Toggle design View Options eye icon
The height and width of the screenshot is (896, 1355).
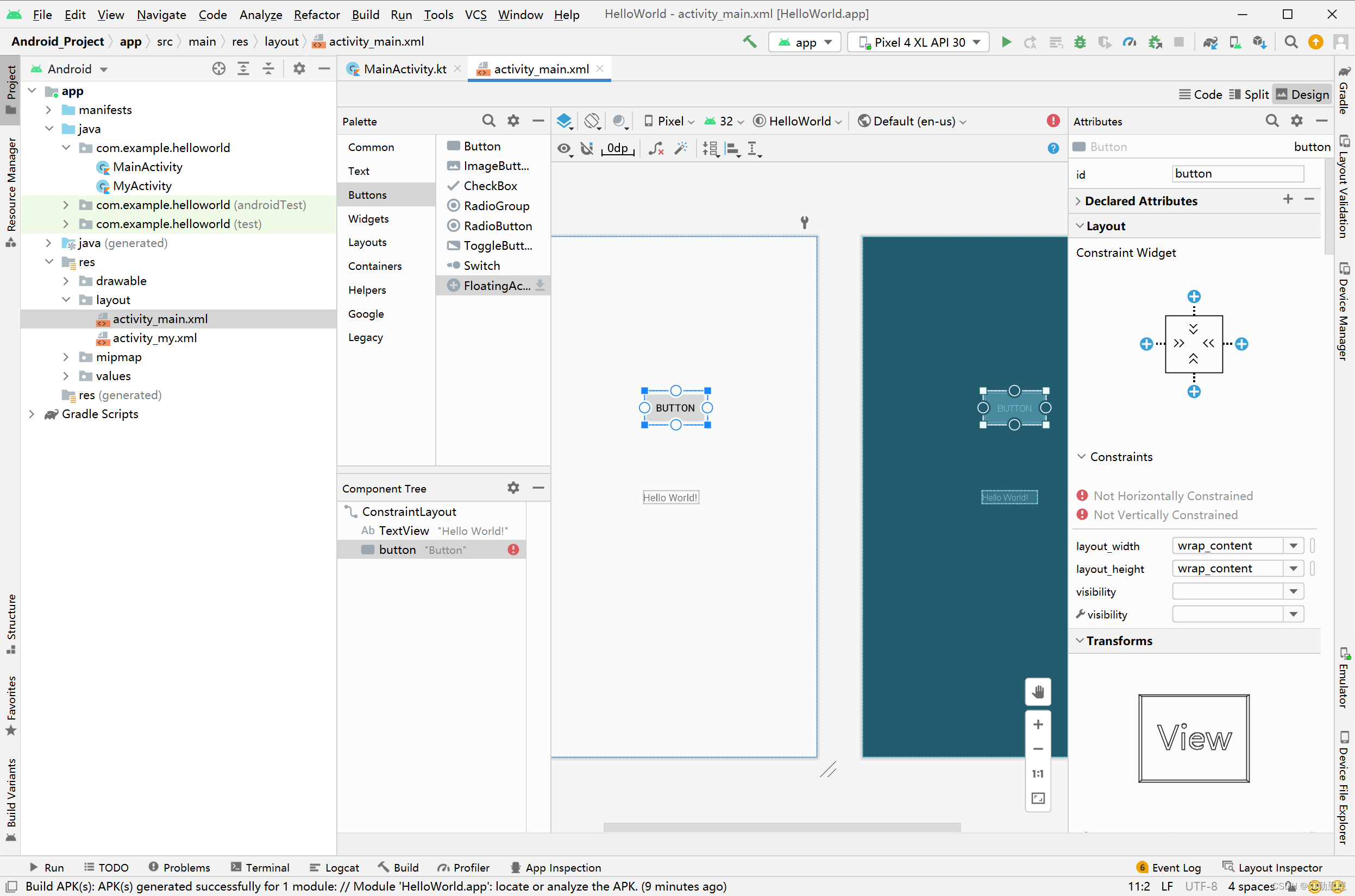pyautogui.click(x=564, y=149)
